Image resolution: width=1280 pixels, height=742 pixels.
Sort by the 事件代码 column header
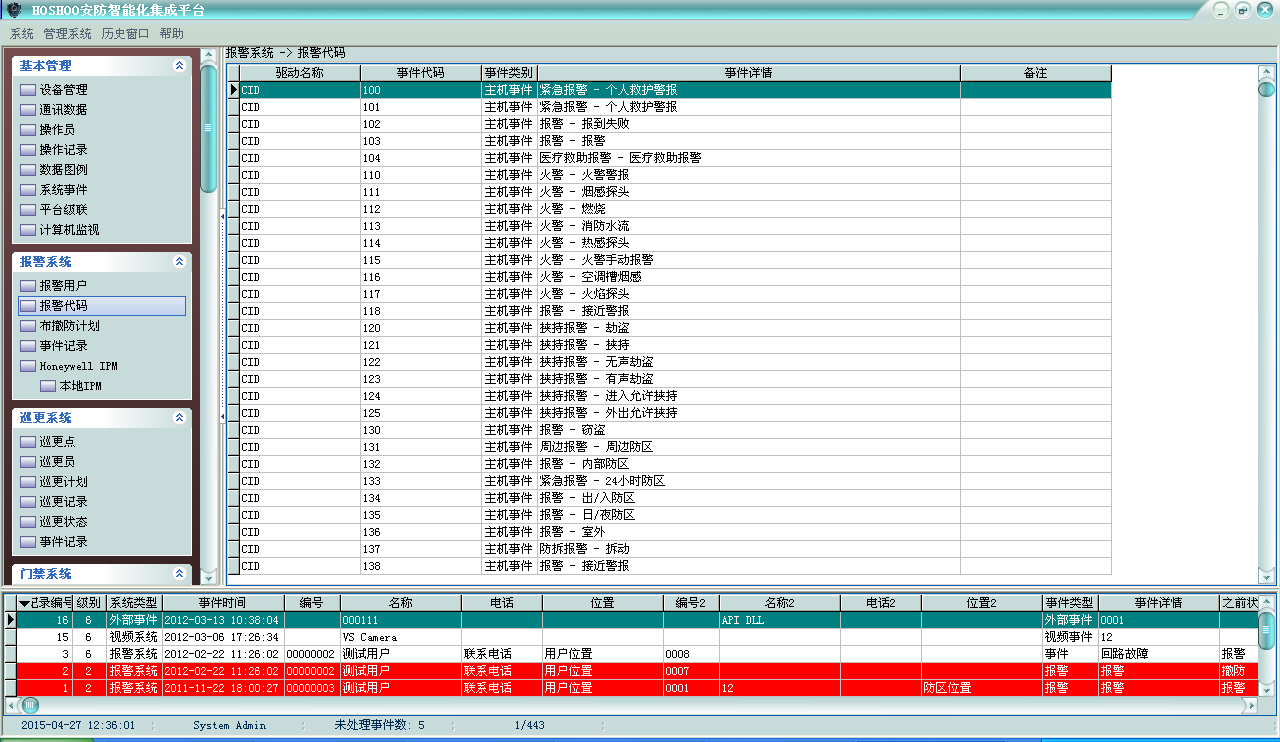click(x=420, y=73)
